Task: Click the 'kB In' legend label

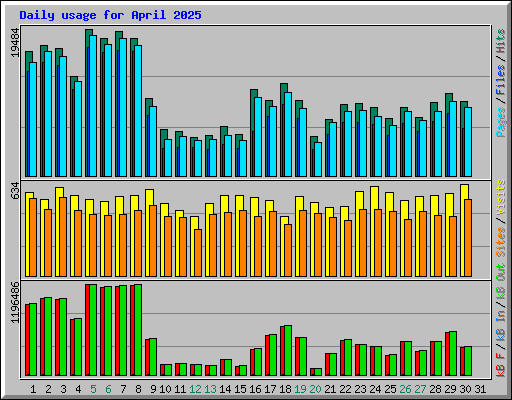Action: coord(501,325)
